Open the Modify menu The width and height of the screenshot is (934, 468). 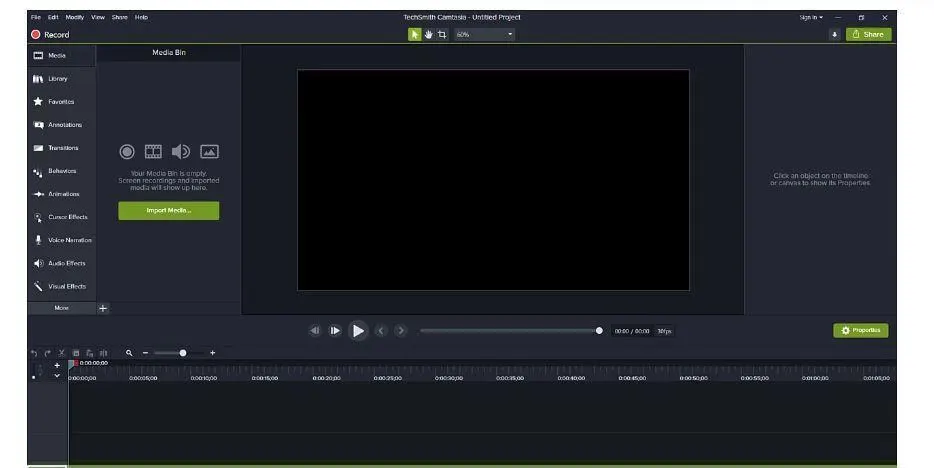tap(74, 17)
